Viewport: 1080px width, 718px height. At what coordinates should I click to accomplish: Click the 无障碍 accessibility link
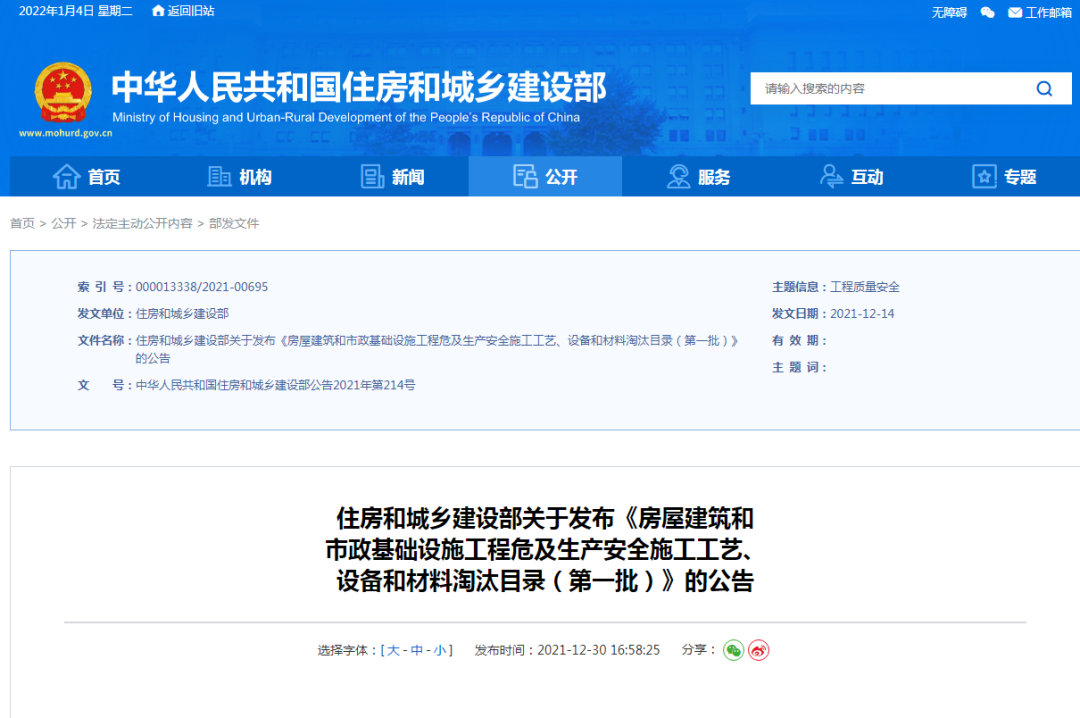pyautogui.click(x=949, y=12)
